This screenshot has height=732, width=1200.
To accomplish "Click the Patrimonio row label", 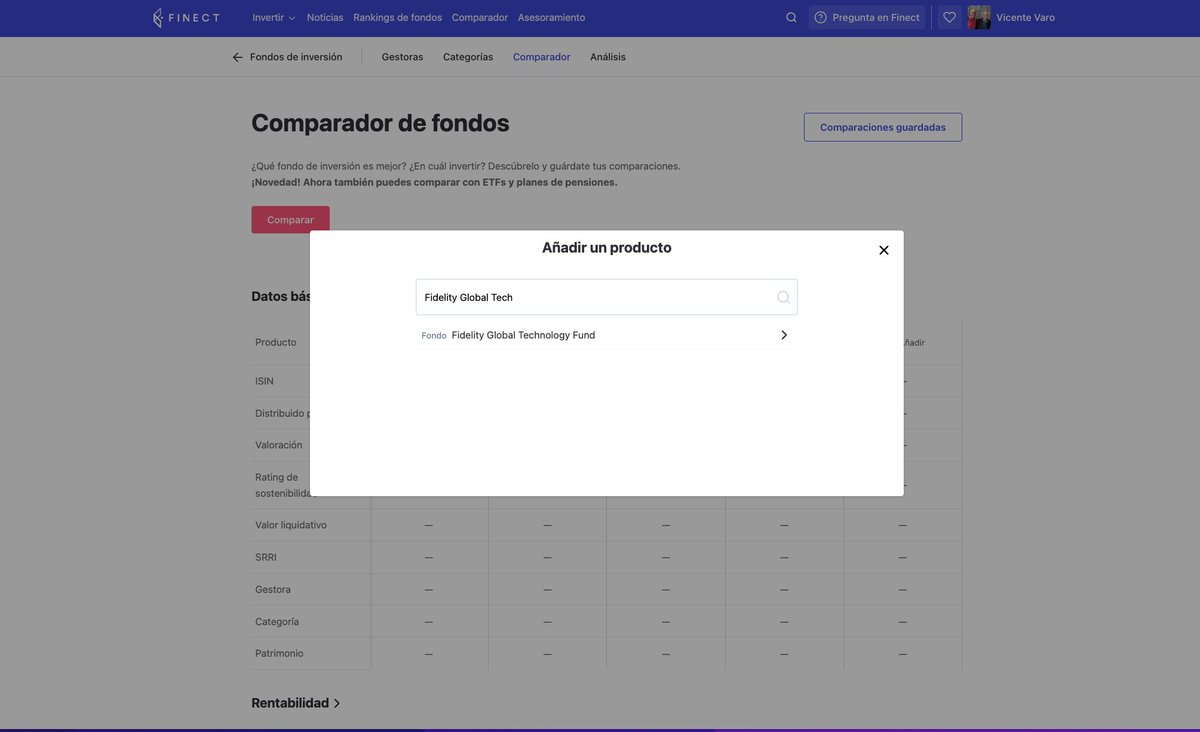I will (279, 653).
